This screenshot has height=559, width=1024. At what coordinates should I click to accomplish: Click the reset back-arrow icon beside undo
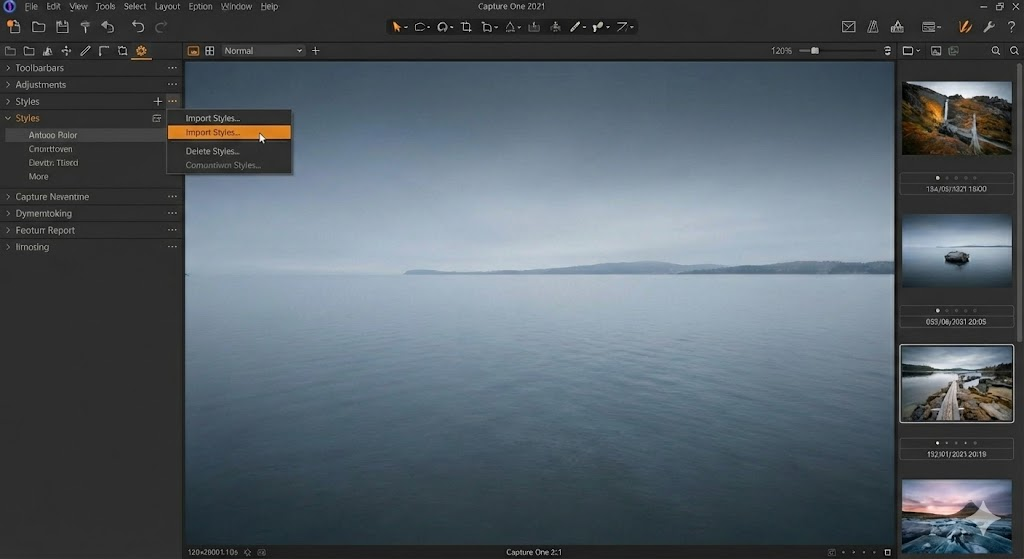coord(108,27)
